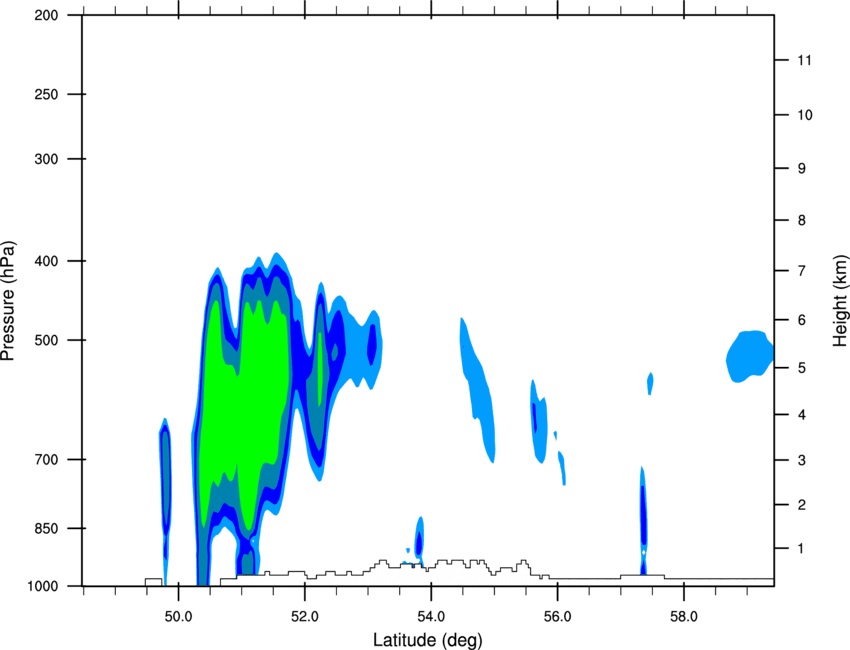Click the 58.0 latitude tick label

click(x=684, y=617)
